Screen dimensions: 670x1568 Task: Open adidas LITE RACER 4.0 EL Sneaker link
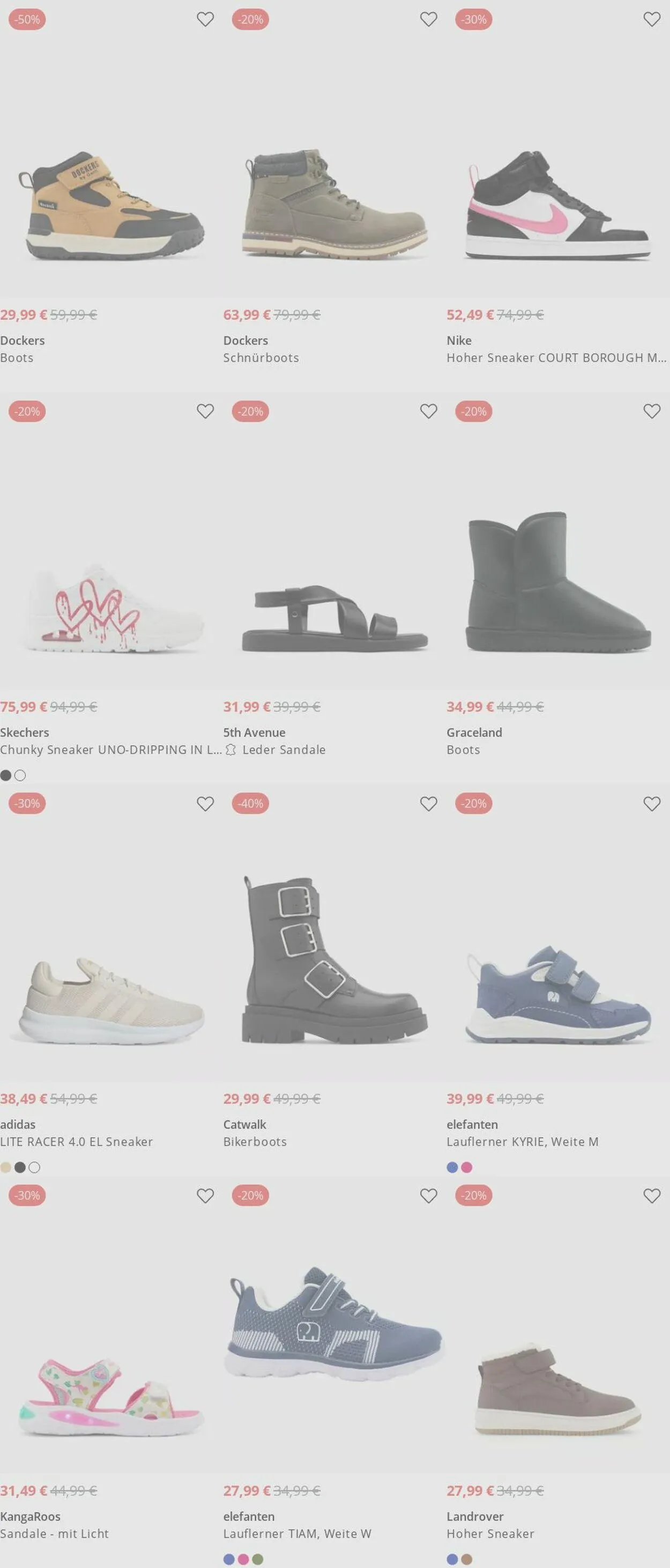pos(76,1142)
